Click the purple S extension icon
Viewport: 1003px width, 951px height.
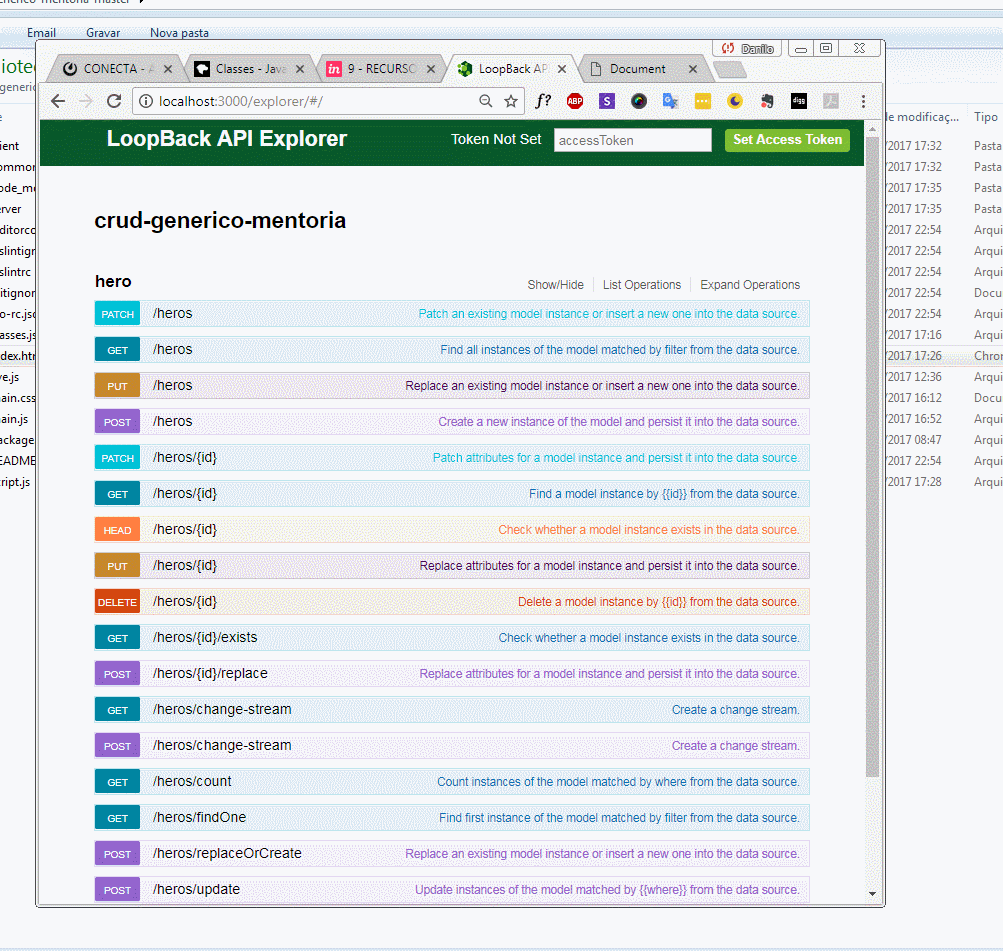(x=606, y=101)
